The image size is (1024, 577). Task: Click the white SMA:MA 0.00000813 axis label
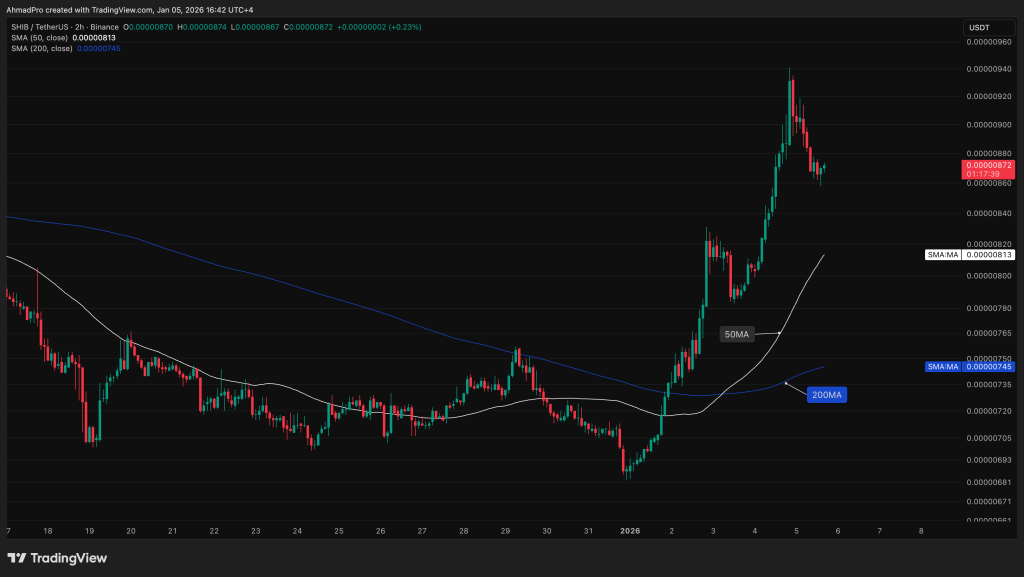971,255
